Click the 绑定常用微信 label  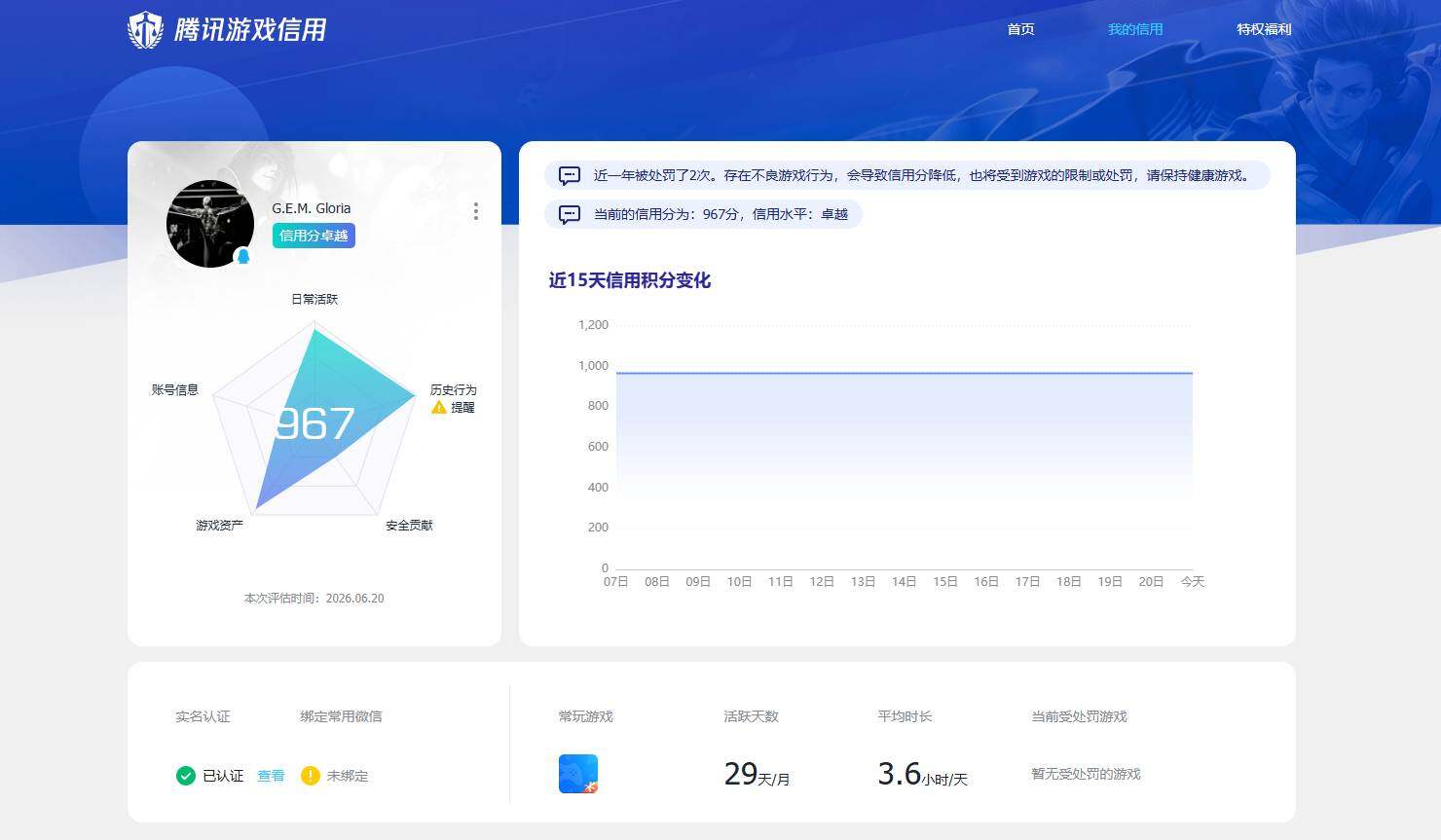click(341, 716)
